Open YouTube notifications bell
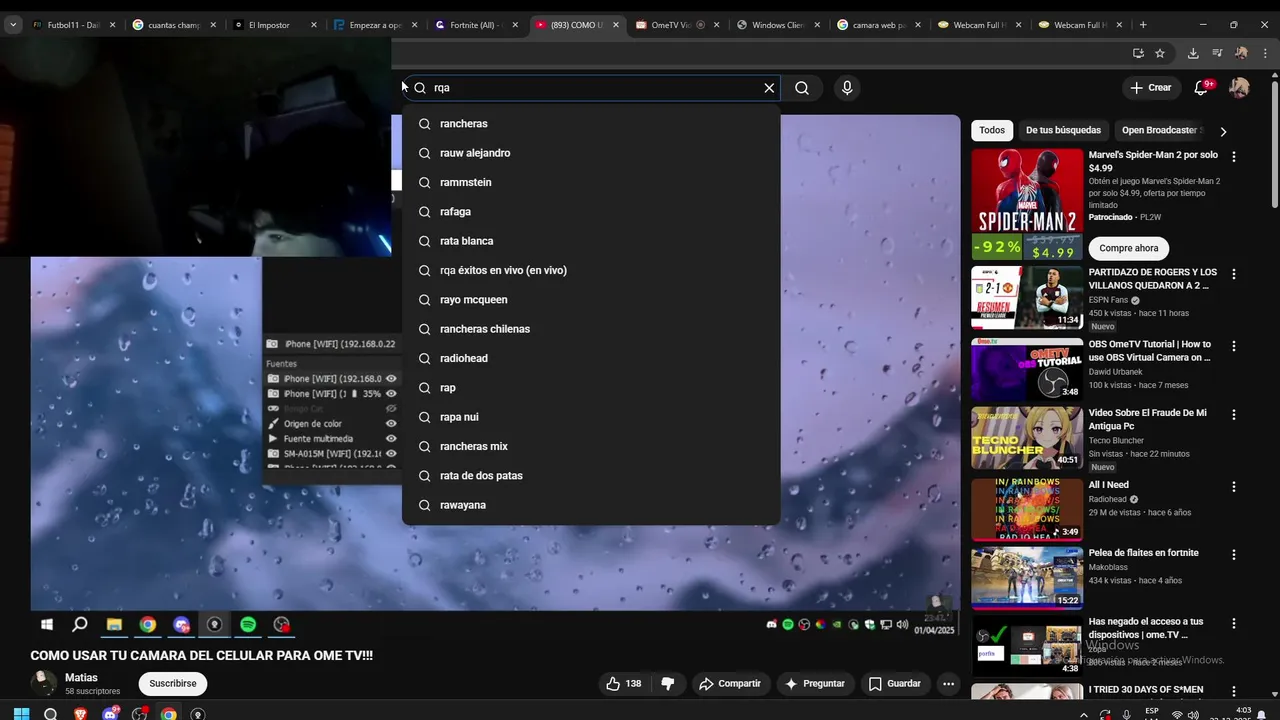The image size is (1280, 720). pyautogui.click(x=1202, y=88)
